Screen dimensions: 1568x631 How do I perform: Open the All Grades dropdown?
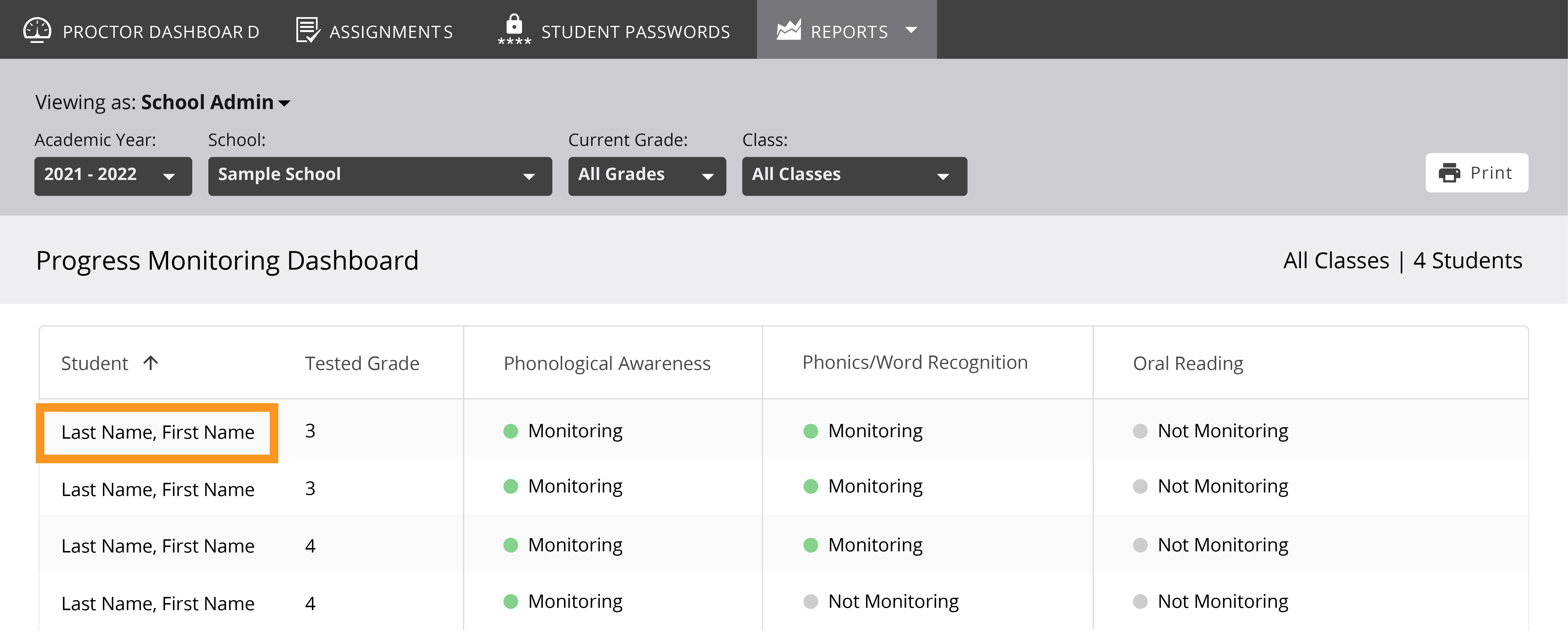[646, 176]
